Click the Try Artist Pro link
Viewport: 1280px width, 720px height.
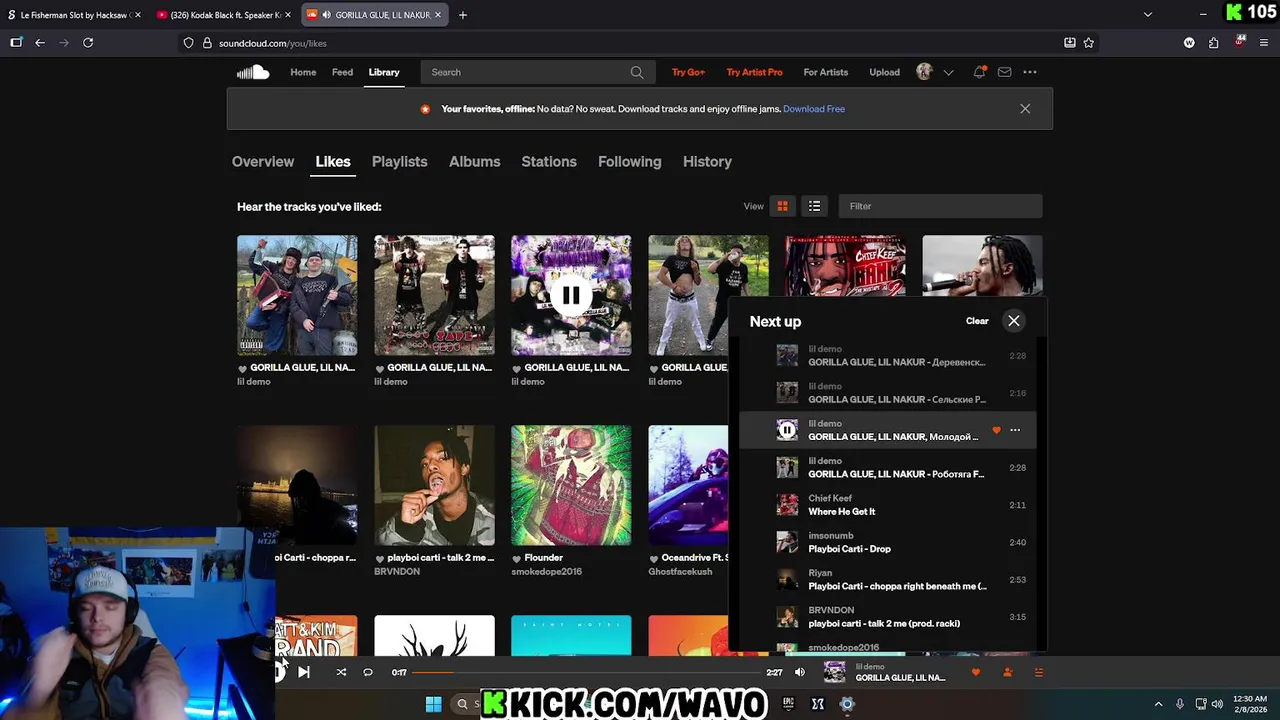click(754, 72)
